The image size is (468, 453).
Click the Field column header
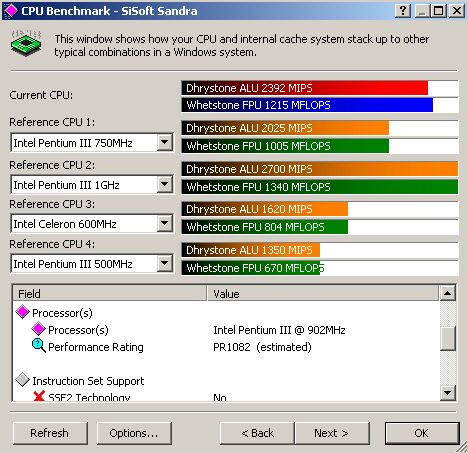pyautogui.click(x=110, y=294)
